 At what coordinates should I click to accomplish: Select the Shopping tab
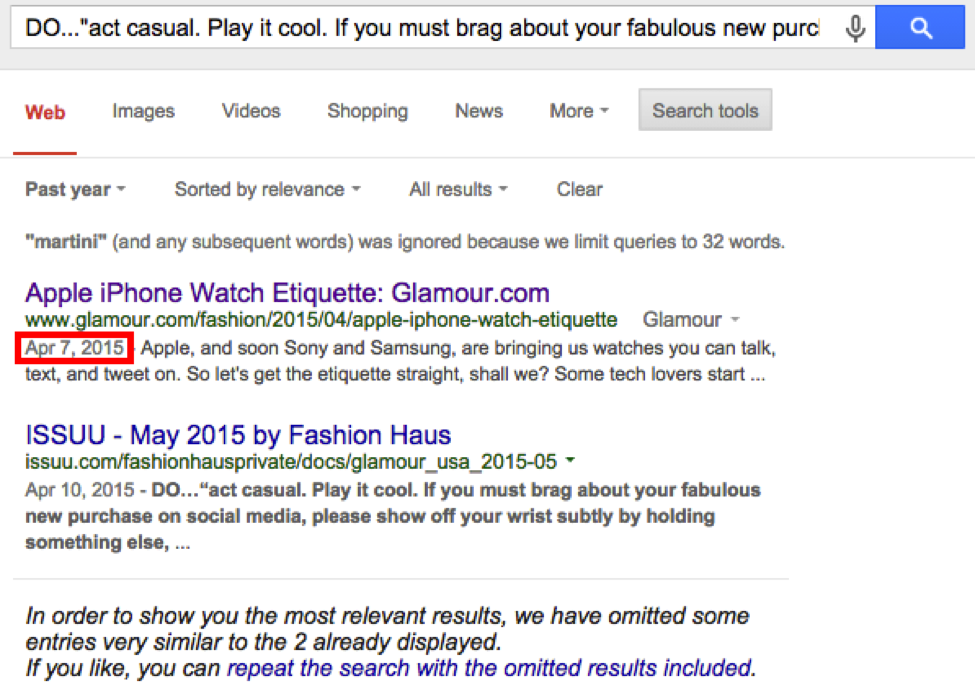367,111
